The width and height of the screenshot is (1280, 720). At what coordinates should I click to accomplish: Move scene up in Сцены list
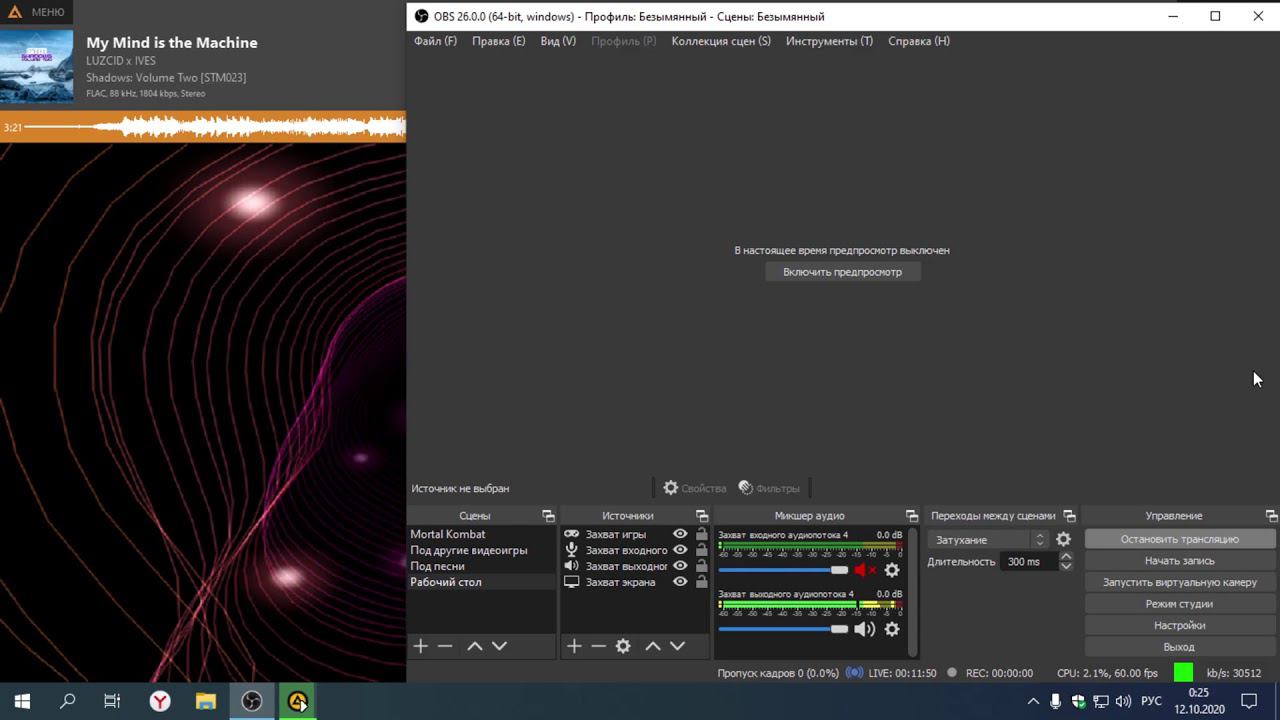pos(475,646)
